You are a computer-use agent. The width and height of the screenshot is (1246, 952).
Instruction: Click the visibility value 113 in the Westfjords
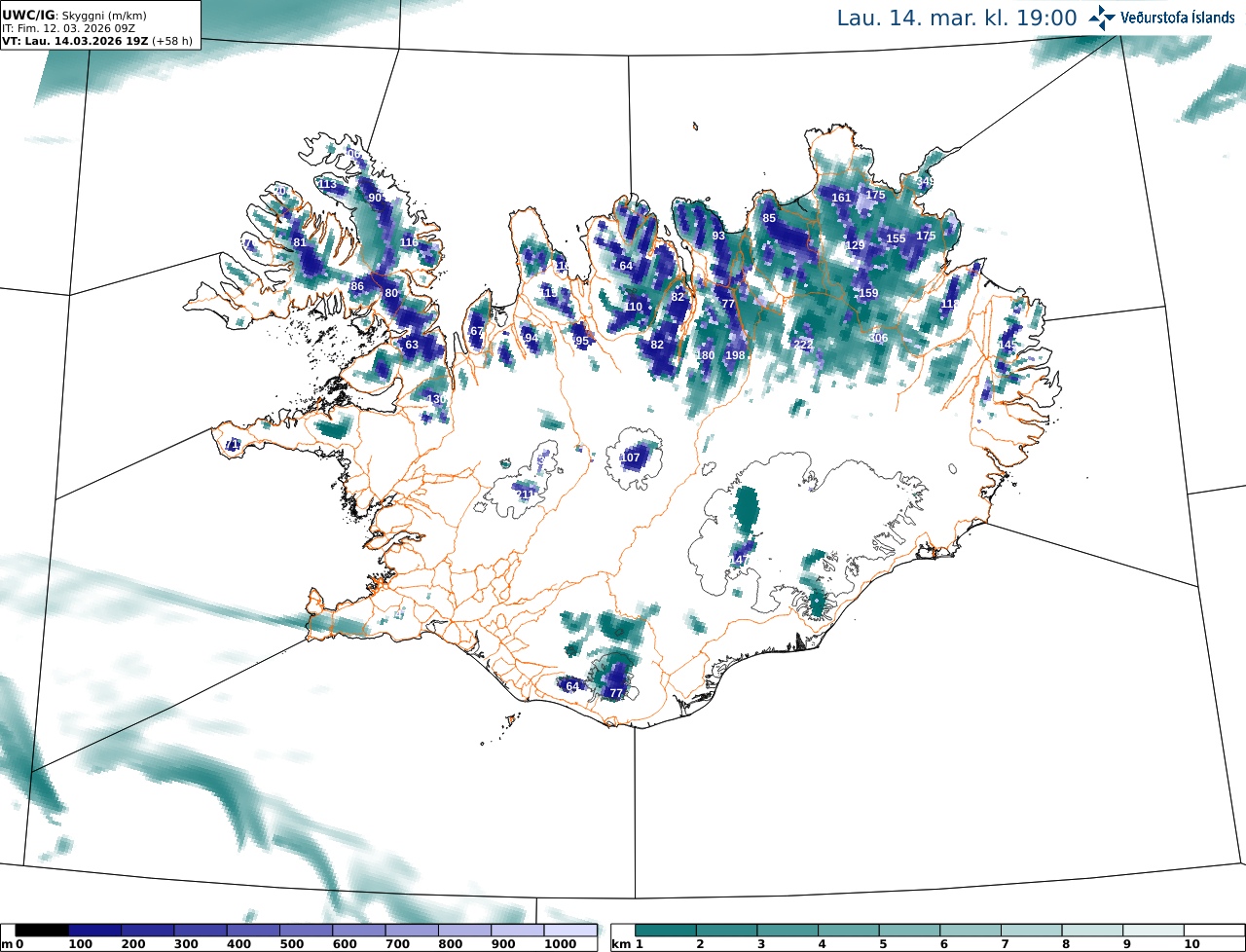[x=327, y=184]
